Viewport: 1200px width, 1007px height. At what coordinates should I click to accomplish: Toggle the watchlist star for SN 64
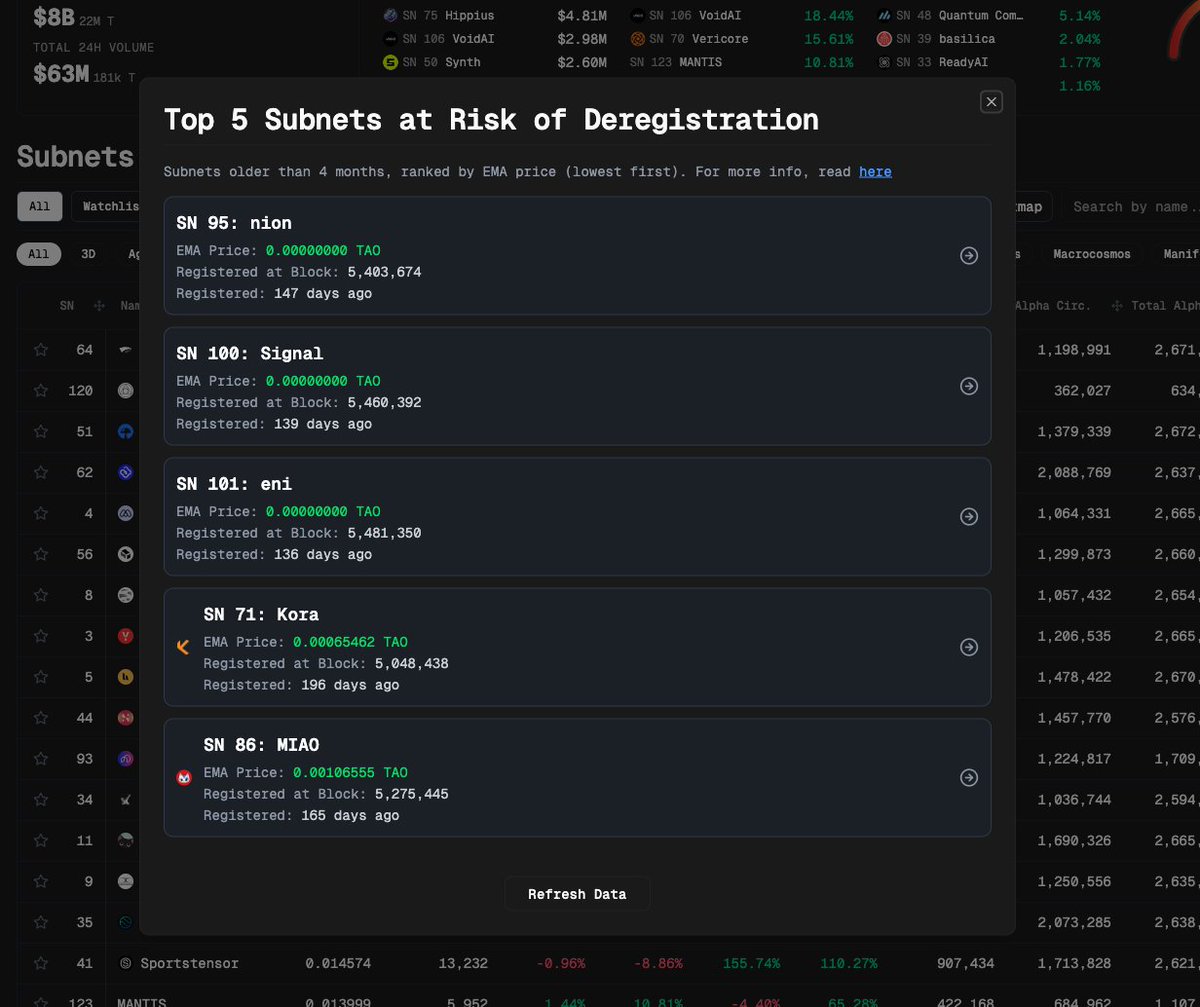coord(40,349)
